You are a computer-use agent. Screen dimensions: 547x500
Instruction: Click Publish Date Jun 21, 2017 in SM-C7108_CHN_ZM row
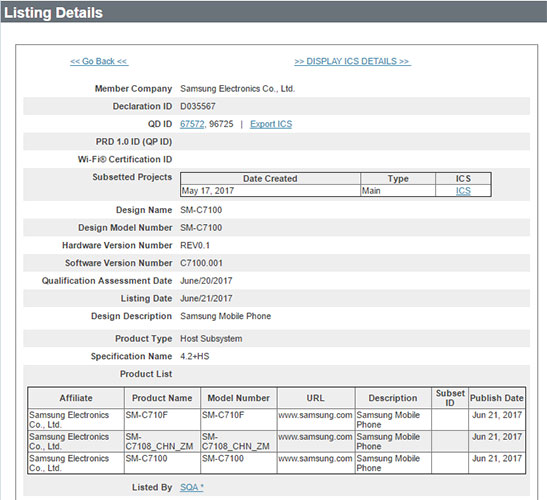[x=497, y=436]
